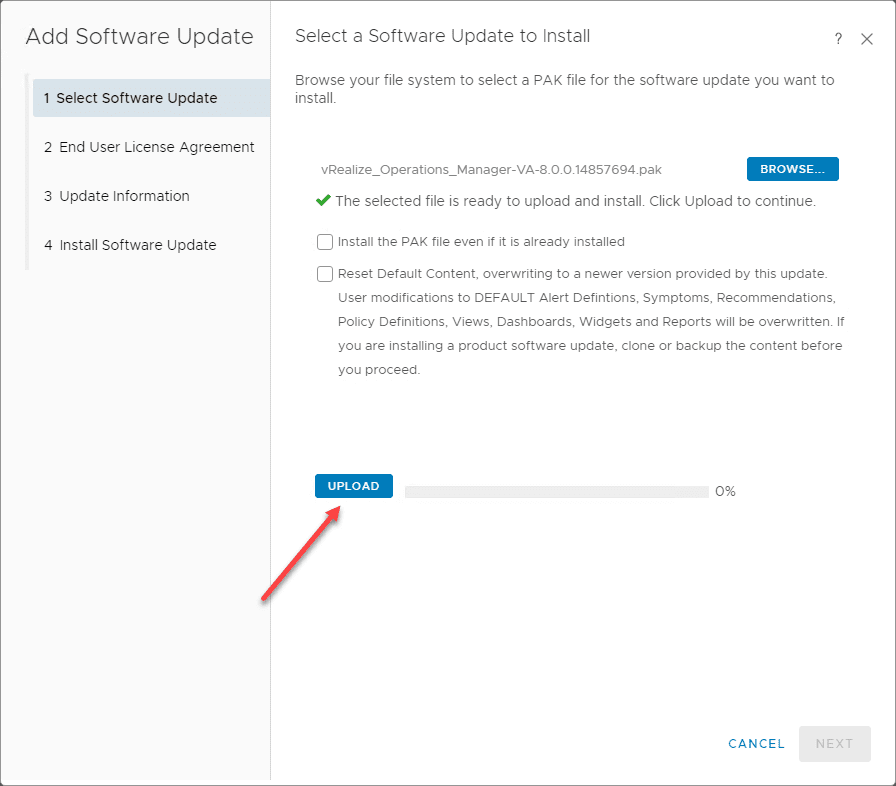Click the Next button
The height and width of the screenshot is (786, 896).
pyautogui.click(x=834, y=744)
